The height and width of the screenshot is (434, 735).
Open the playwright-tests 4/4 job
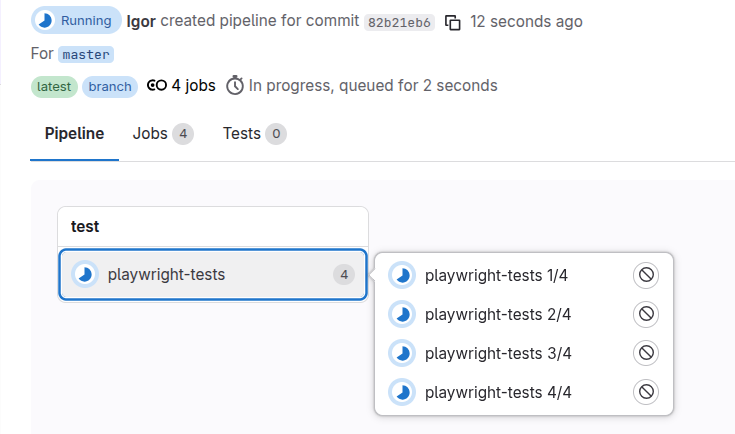tap(498, 392)
